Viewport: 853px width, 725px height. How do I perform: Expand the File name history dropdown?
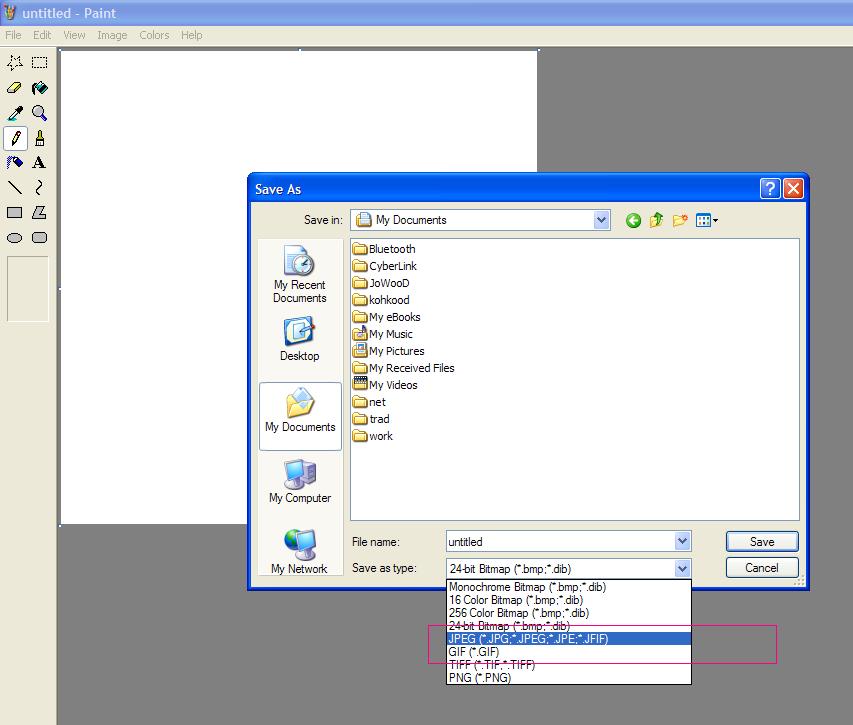[x=683, y=541]
